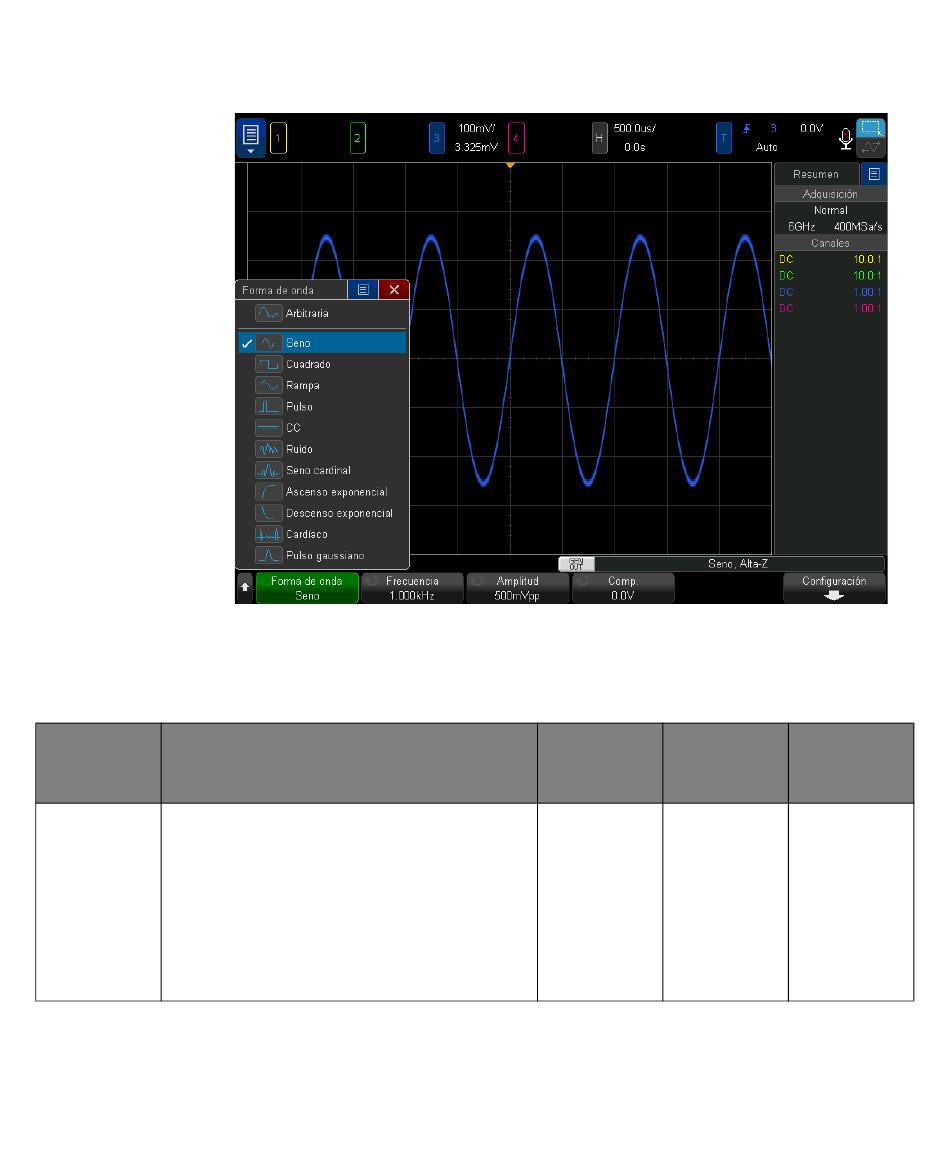Choose the checked Seno waveform option
This screenshot has height=1165, width=950.
[322, 343]
